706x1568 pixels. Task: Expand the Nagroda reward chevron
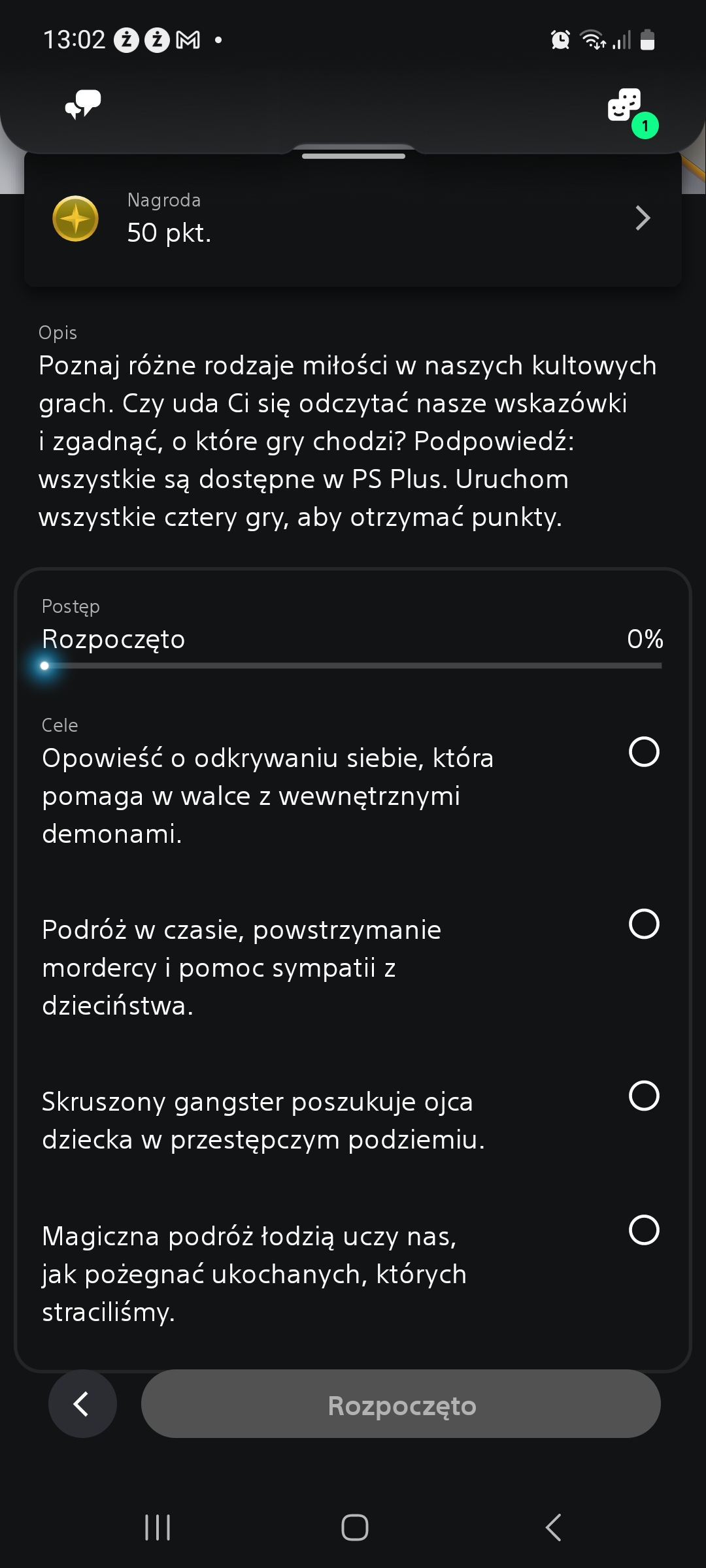pyautogui.click(x=643, y=218)
